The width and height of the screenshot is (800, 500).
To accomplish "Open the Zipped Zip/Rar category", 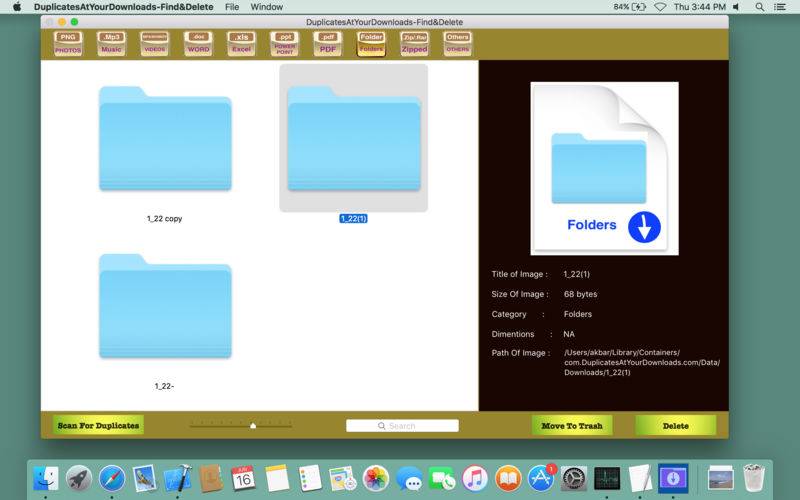I will [414, 43].
